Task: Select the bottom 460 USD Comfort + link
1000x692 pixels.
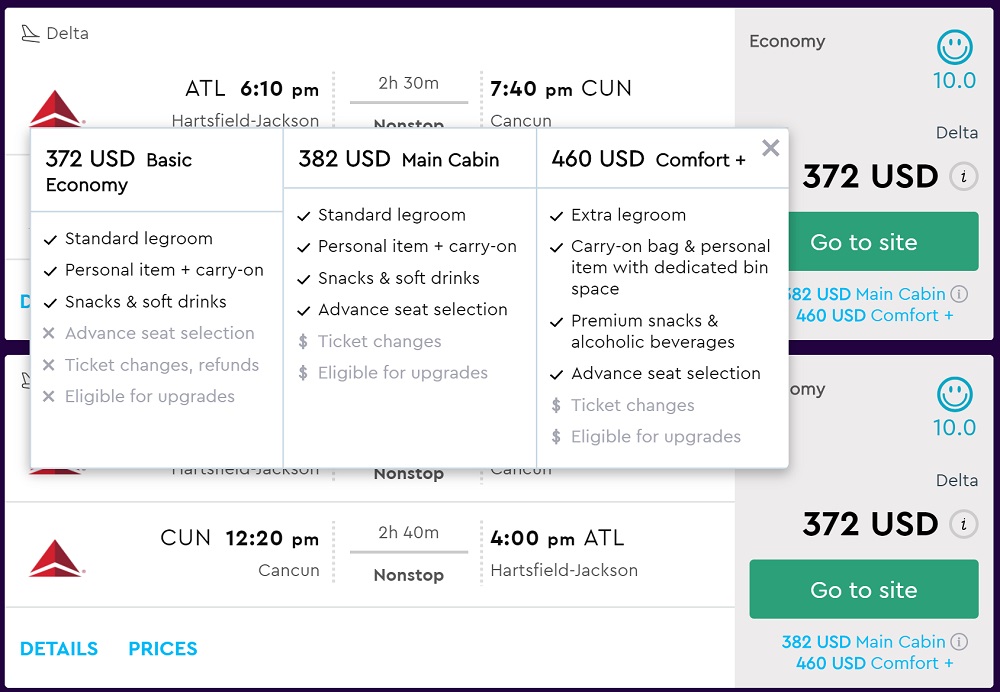Action: [x=874, y=663]
